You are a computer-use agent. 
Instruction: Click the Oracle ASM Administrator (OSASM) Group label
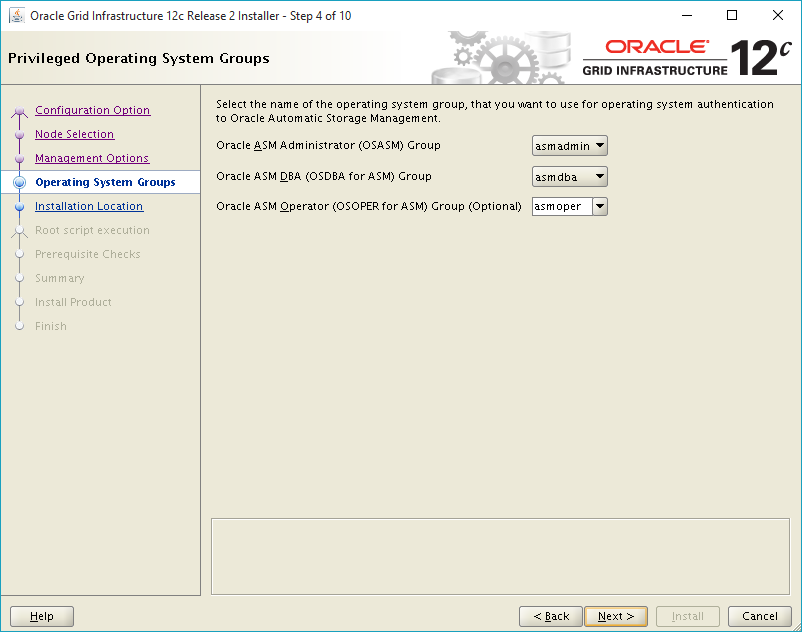tap(328, 145)
